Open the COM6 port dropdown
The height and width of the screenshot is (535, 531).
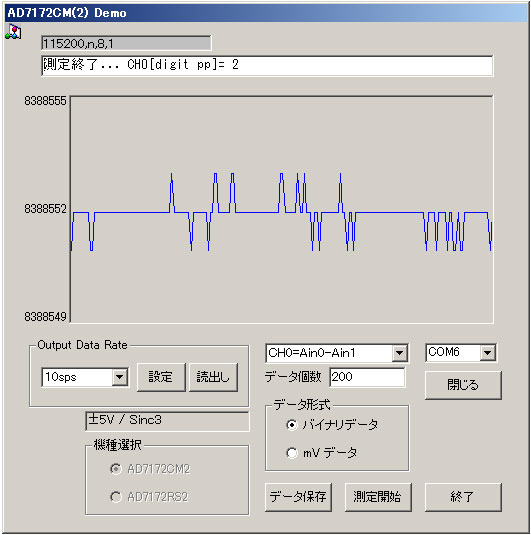[x=487, y=353]
